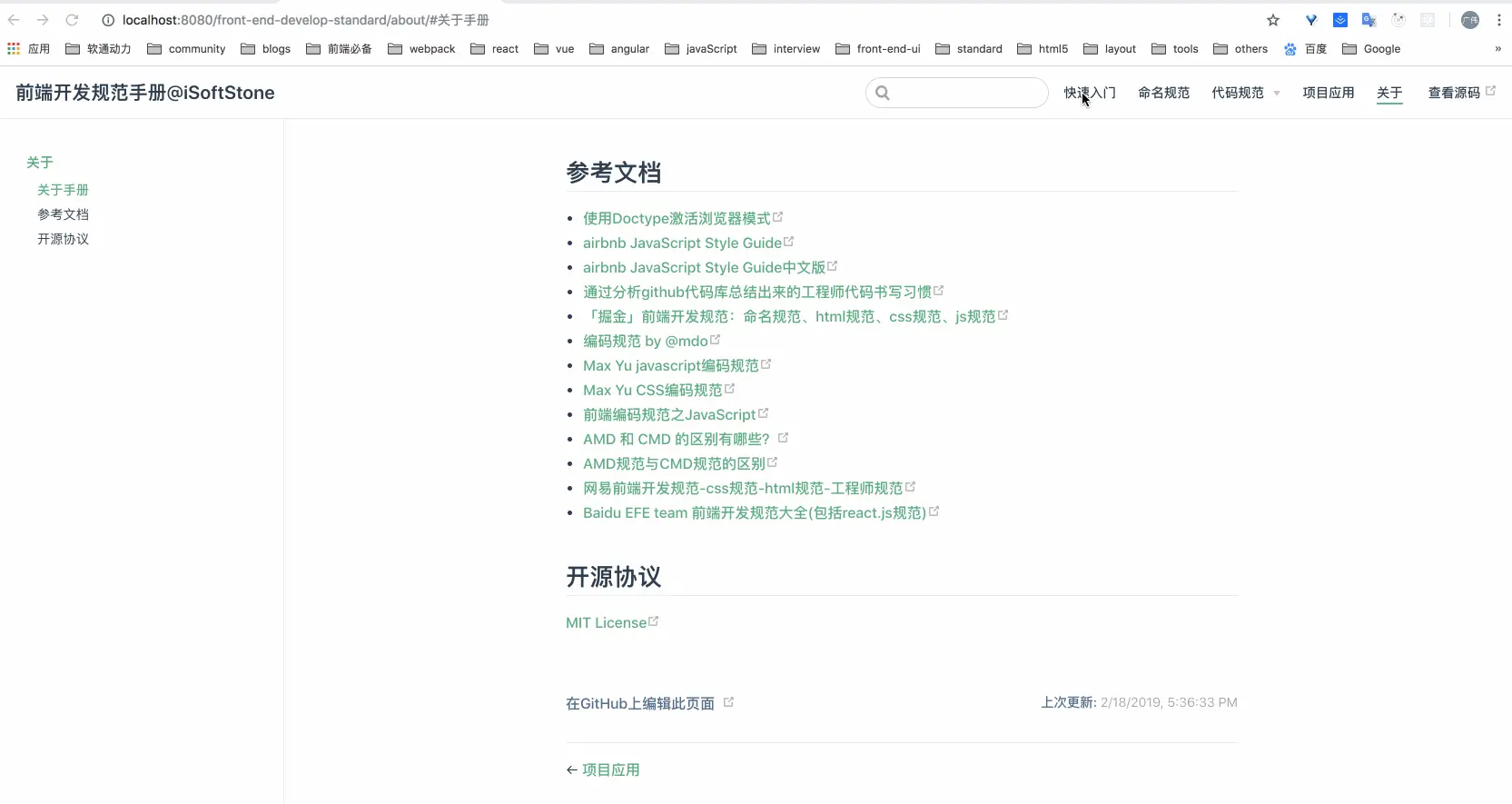Select 关于 heading in the sidebar
Screen dimensions: 1512x804
pyautogui.click(x=40, y=163)
